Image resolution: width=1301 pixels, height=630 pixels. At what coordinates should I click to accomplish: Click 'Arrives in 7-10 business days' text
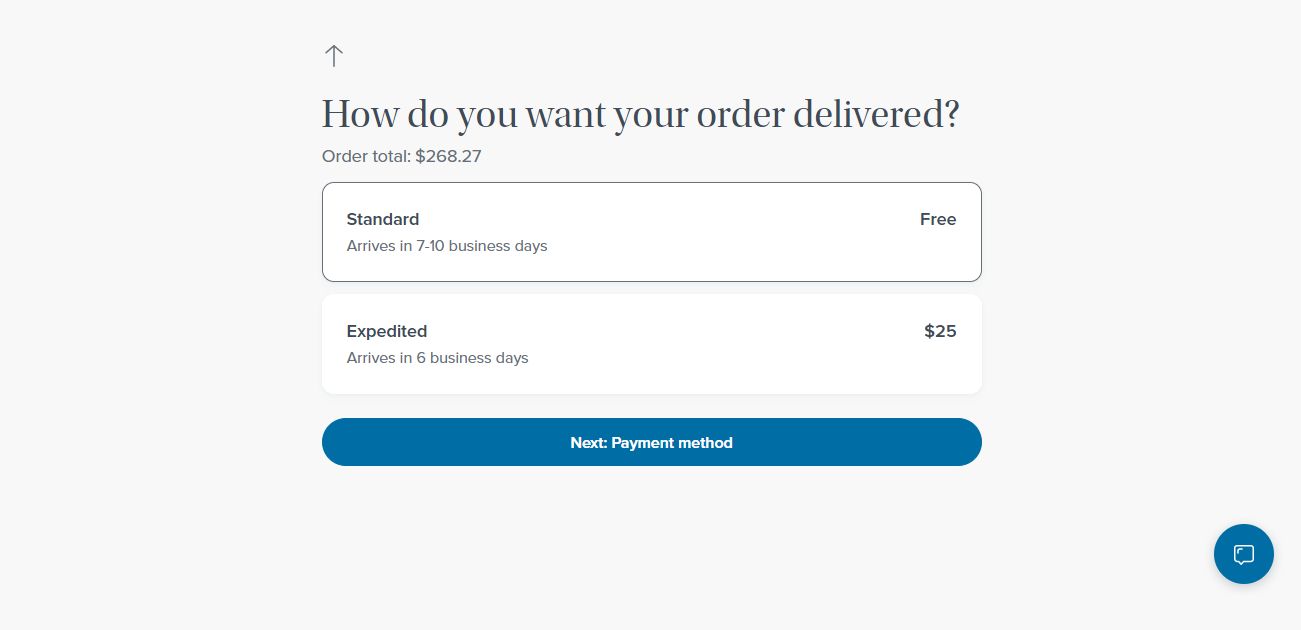click(x=447, y=246)
